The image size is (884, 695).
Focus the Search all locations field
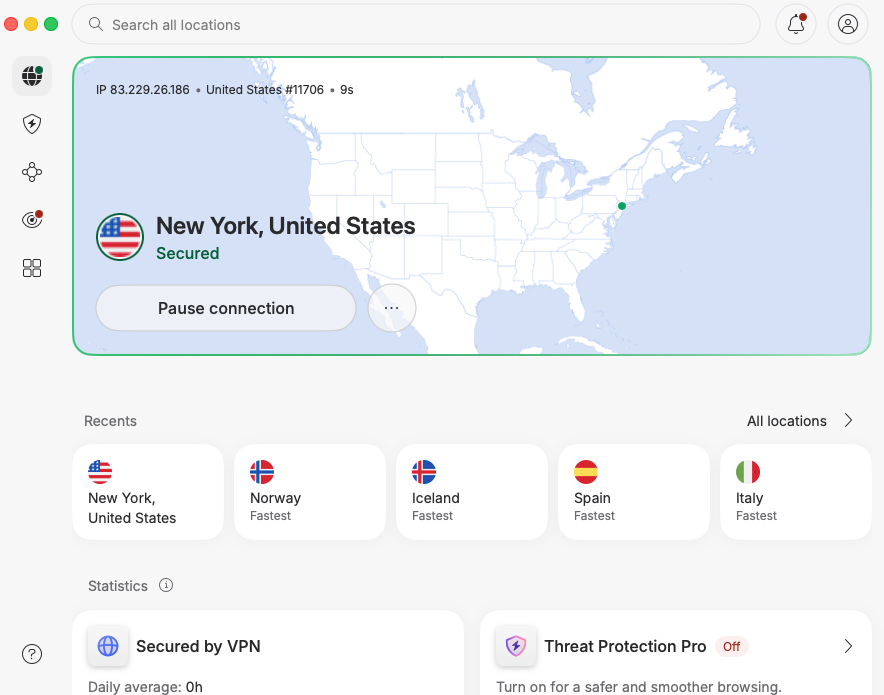pyautogui.click(x=416, y=24)
